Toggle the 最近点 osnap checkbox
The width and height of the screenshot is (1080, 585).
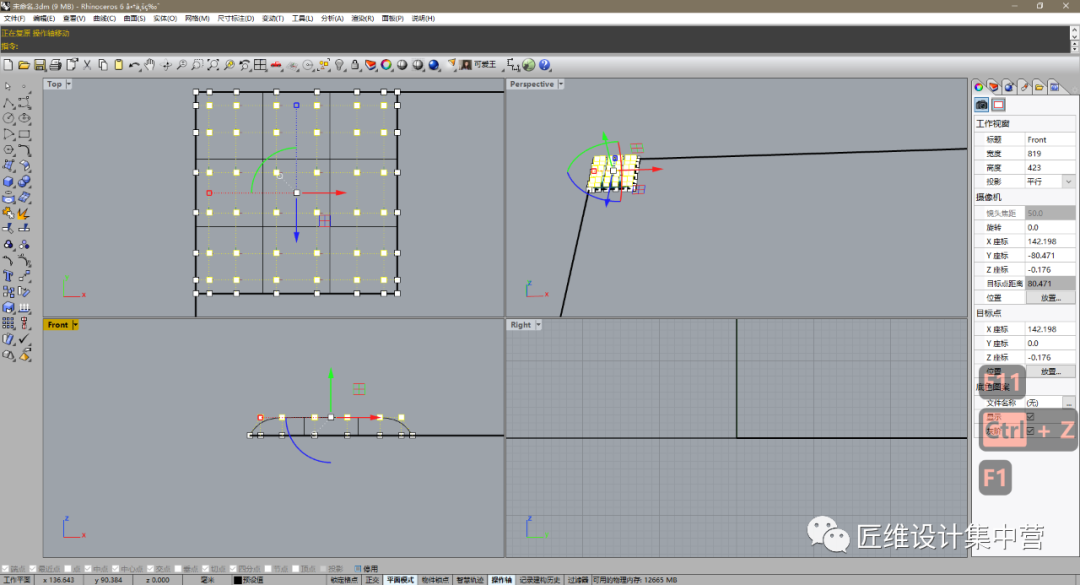pyautogui.click(x=32, y=568)
